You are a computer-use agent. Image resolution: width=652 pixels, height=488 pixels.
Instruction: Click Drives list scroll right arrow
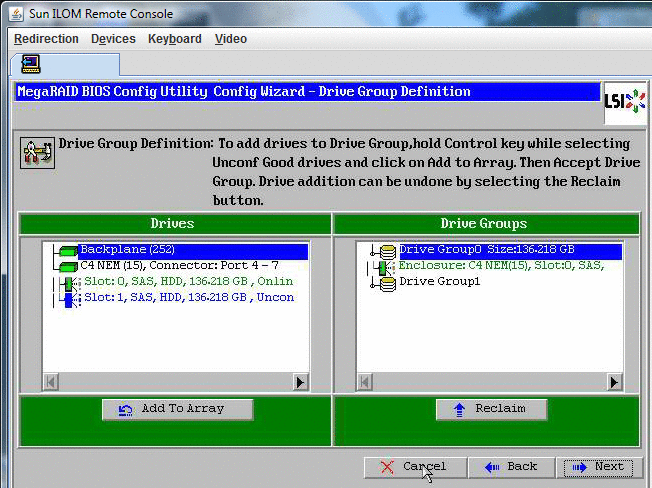tap(300, 382)
